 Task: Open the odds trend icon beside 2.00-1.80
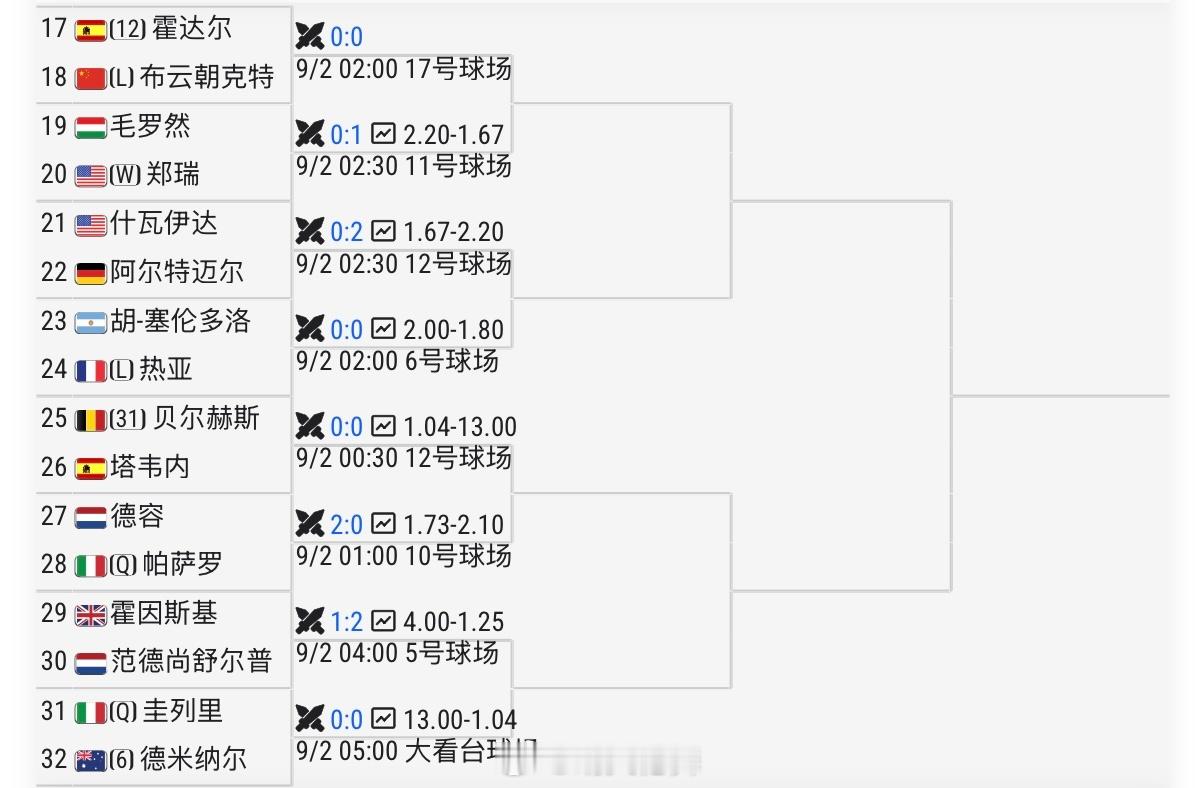click(383, 329)
